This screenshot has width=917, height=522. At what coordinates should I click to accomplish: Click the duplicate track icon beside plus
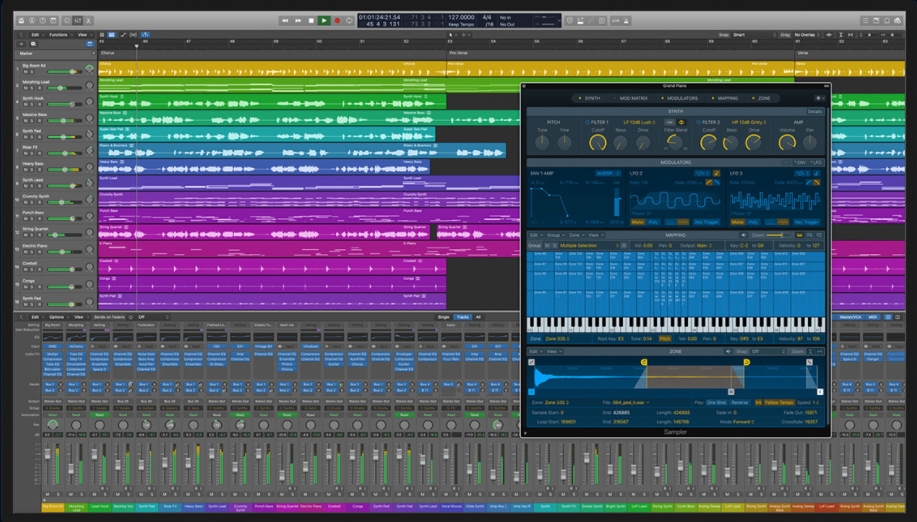tap(33, 44)
